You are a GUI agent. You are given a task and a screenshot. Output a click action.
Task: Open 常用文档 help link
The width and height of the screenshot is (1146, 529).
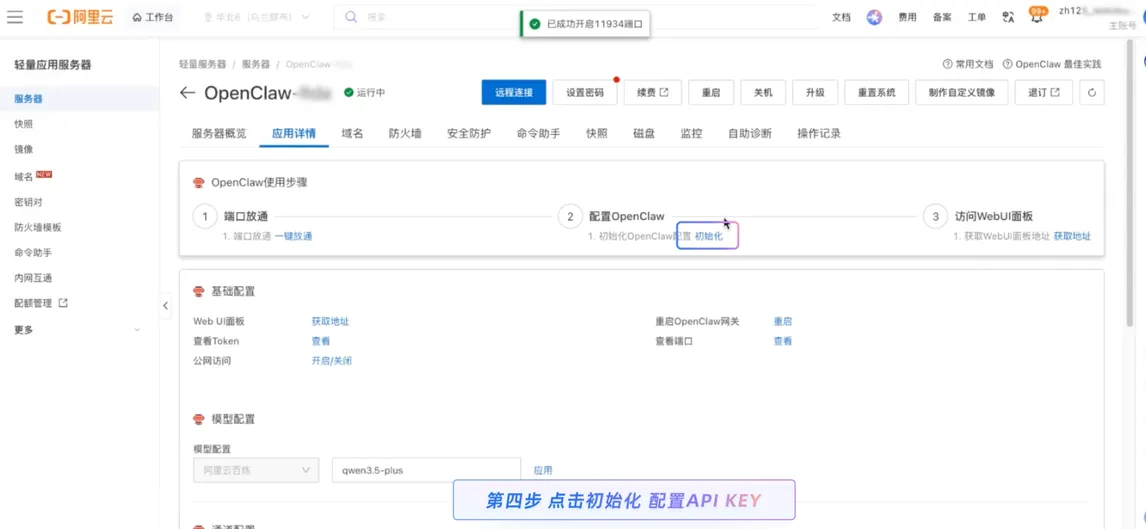coord(968,64)
